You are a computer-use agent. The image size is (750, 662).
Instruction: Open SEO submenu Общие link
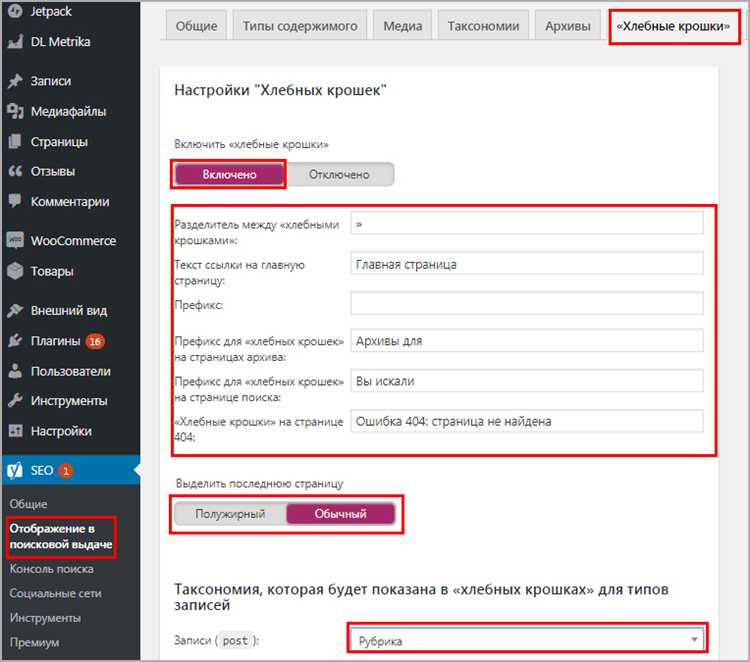click(x=28, y=504)
